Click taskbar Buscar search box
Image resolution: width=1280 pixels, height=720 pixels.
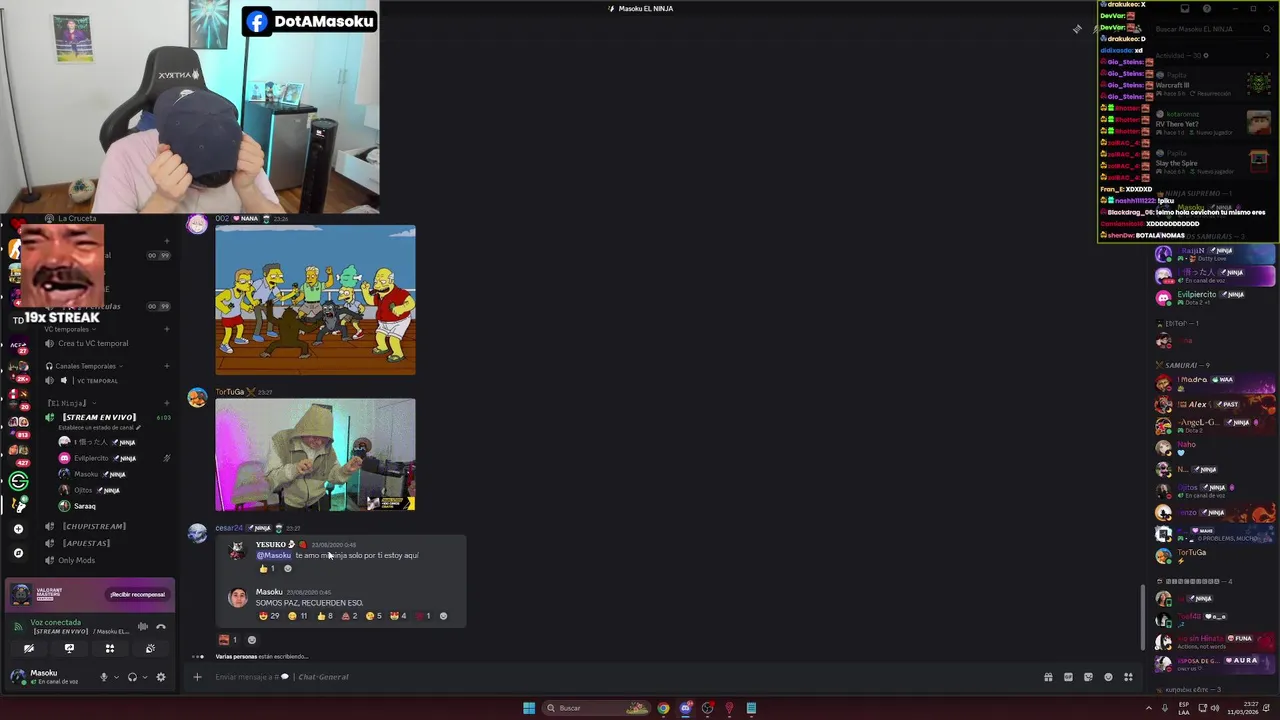[598, 708]
